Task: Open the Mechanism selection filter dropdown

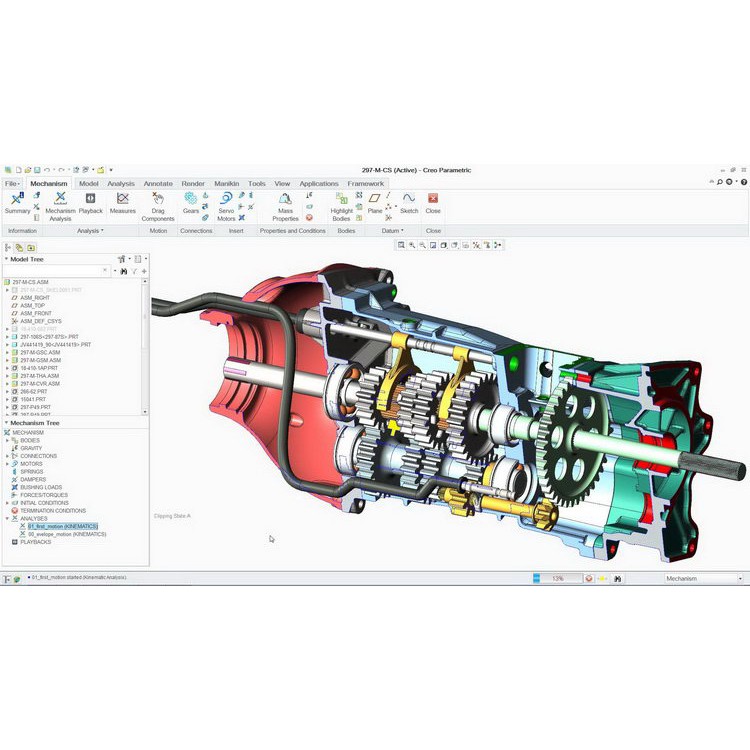Action: tap(740, 578)
